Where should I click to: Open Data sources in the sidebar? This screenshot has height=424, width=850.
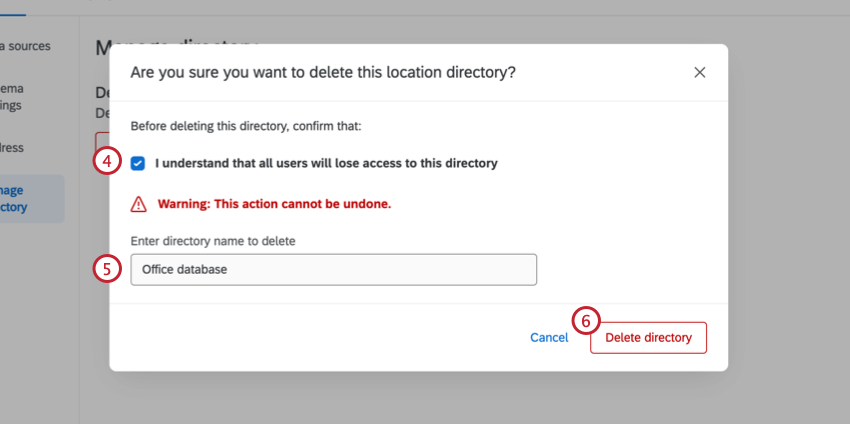coord(27,46)
